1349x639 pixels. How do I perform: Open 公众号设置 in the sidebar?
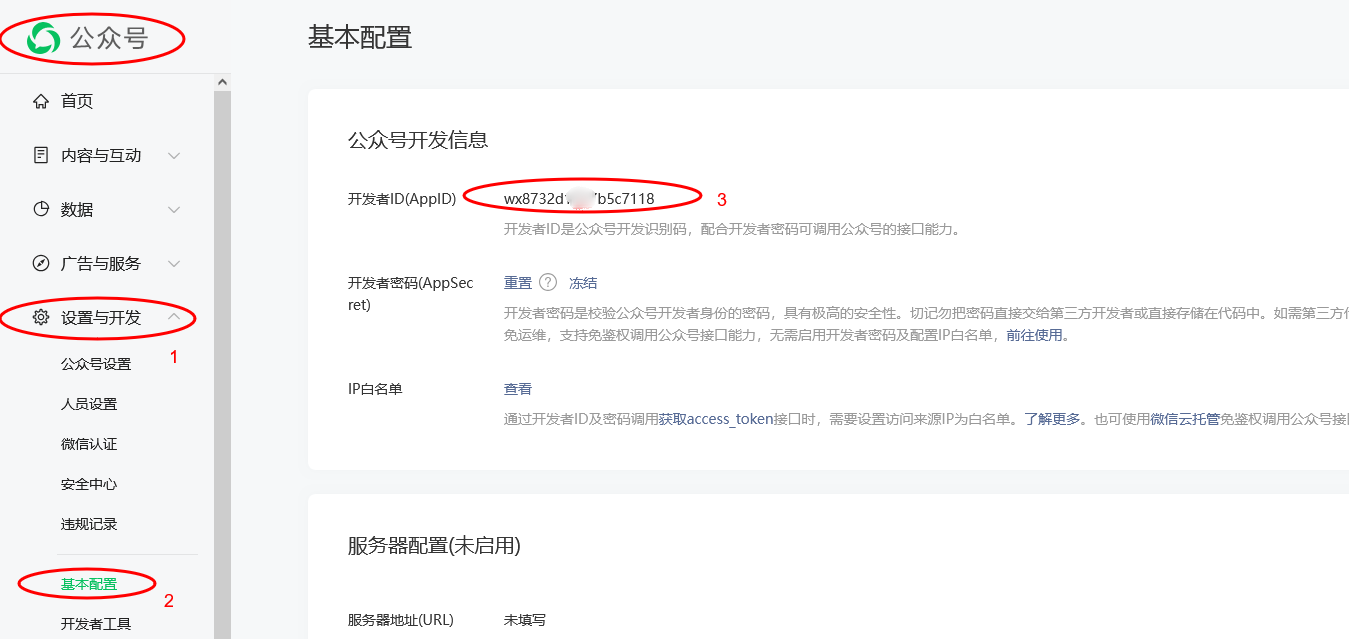pyautogui.click(x=96, y=364)
